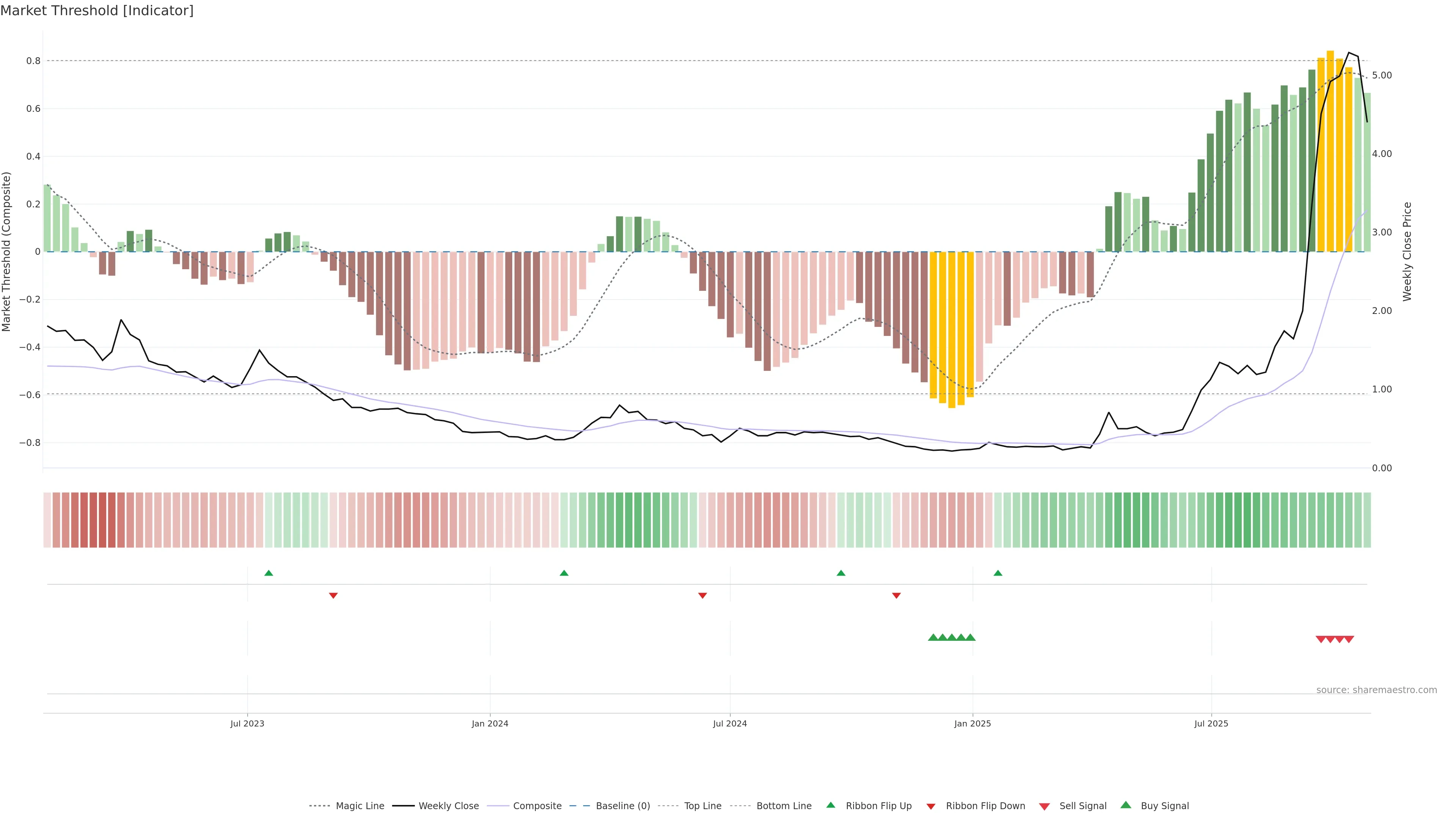Toggle the Magic Line legend entry

pos(359,805)
